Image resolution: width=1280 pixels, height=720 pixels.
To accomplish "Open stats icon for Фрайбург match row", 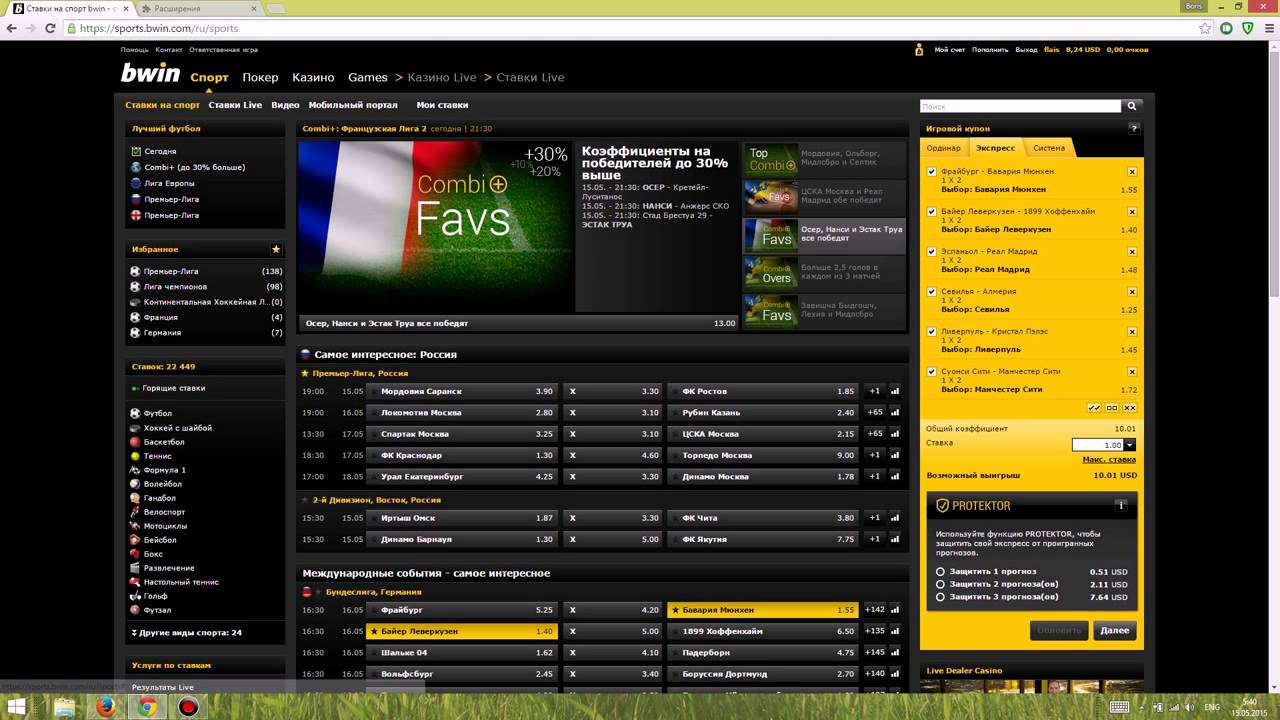I will point(895,610).
